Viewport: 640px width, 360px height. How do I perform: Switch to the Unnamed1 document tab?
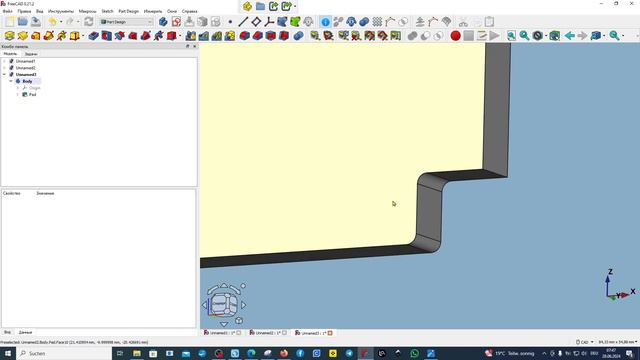click(222, 333)
